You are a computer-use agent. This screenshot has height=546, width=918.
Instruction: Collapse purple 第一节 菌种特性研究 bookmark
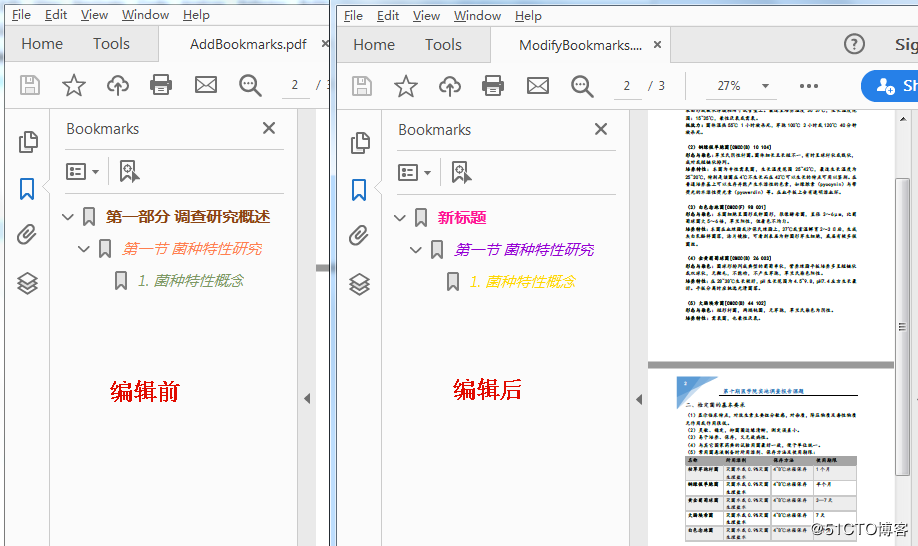click(416, 250)
